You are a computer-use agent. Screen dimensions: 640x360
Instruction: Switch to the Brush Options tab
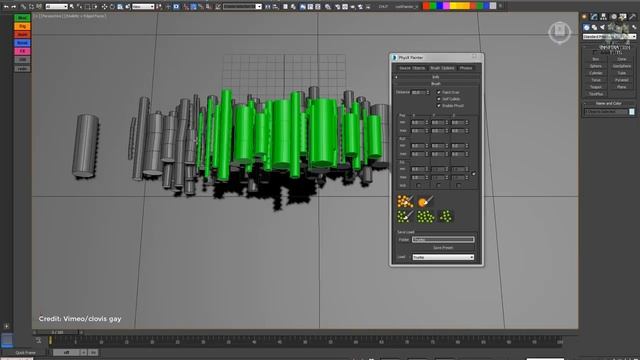[x=442, y=68]
